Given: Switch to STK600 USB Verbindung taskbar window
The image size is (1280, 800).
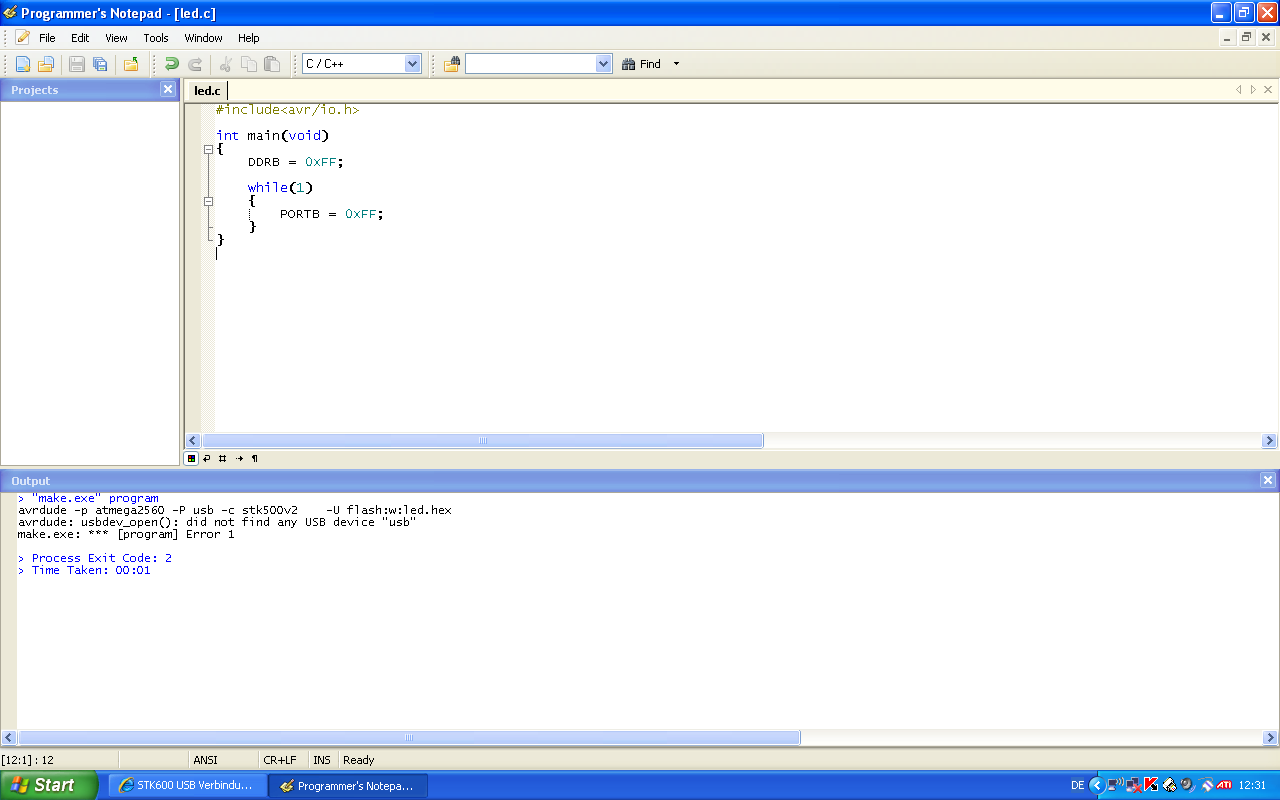Looking at the screenshot, I should pyautogui.click(x=187, y=786).
